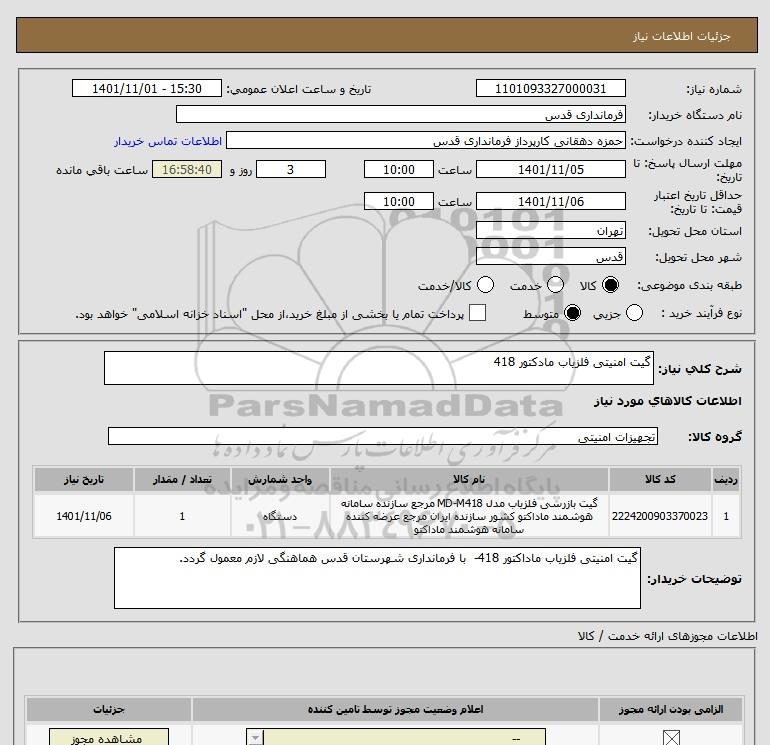The image size is (770, 745).
Task: Click the ایجاد کننده درخواست field
Action: pos(426,141)
